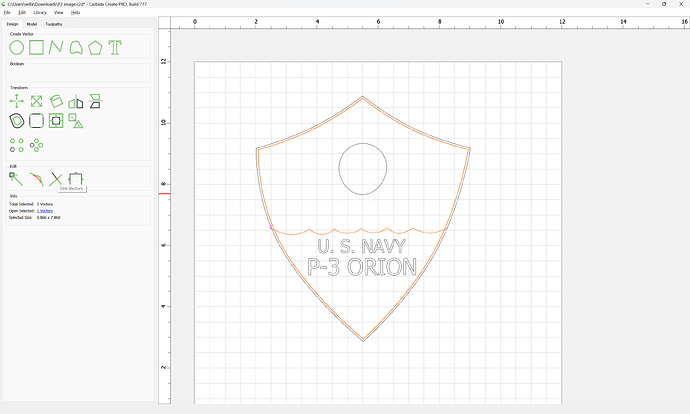Select the Rectangle vector tool
The height and width of the screenshot is (414, 690).
click(36, 47)
